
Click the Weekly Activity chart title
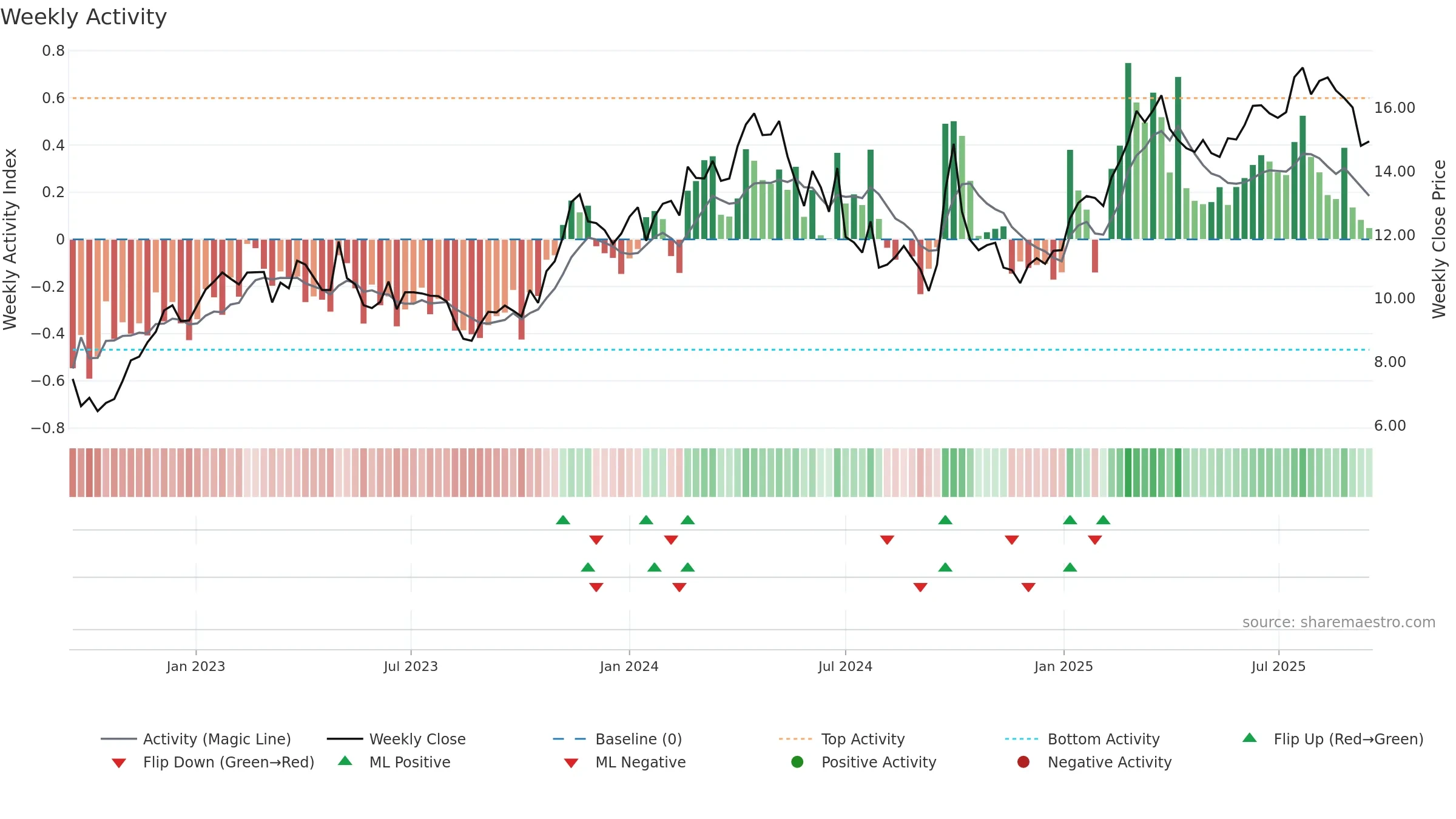[x=84, y=17]
